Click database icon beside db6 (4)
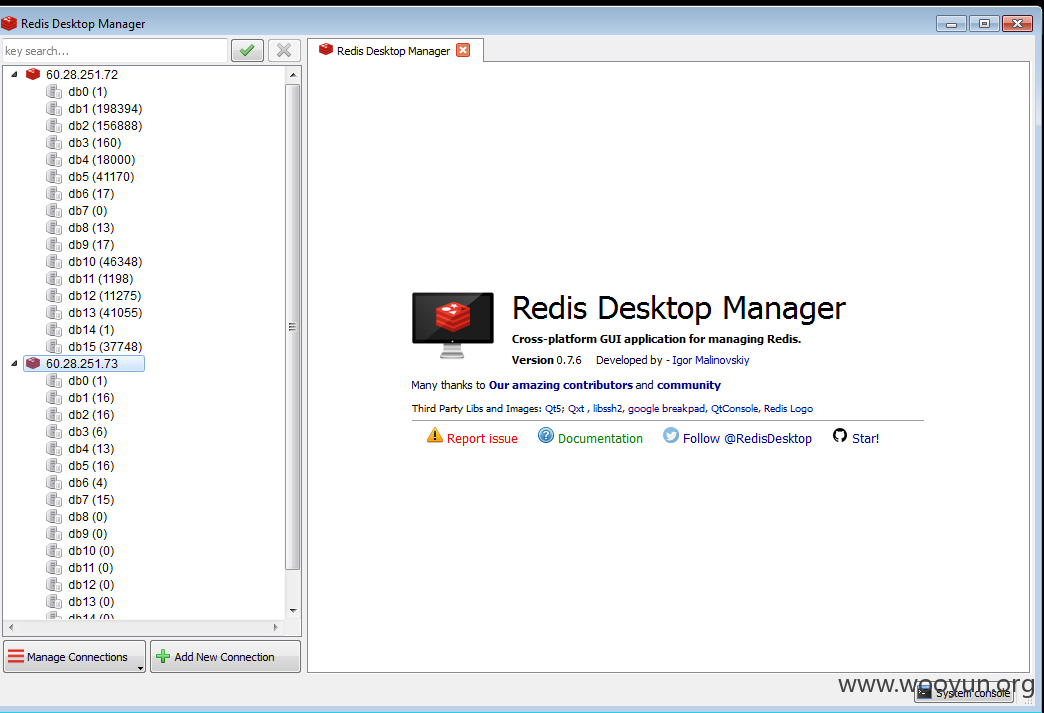The width and height of the screenshot is (1044, 713). coord(54,482)
